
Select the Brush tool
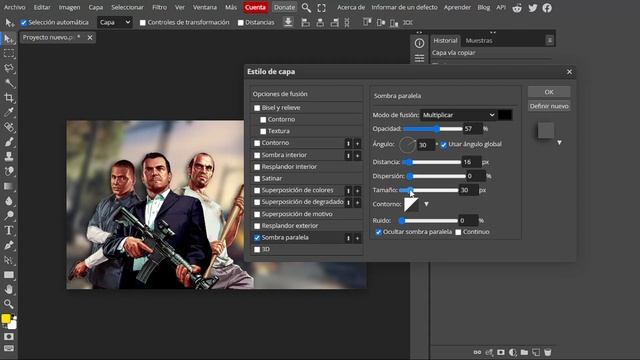tap(9, 142)
